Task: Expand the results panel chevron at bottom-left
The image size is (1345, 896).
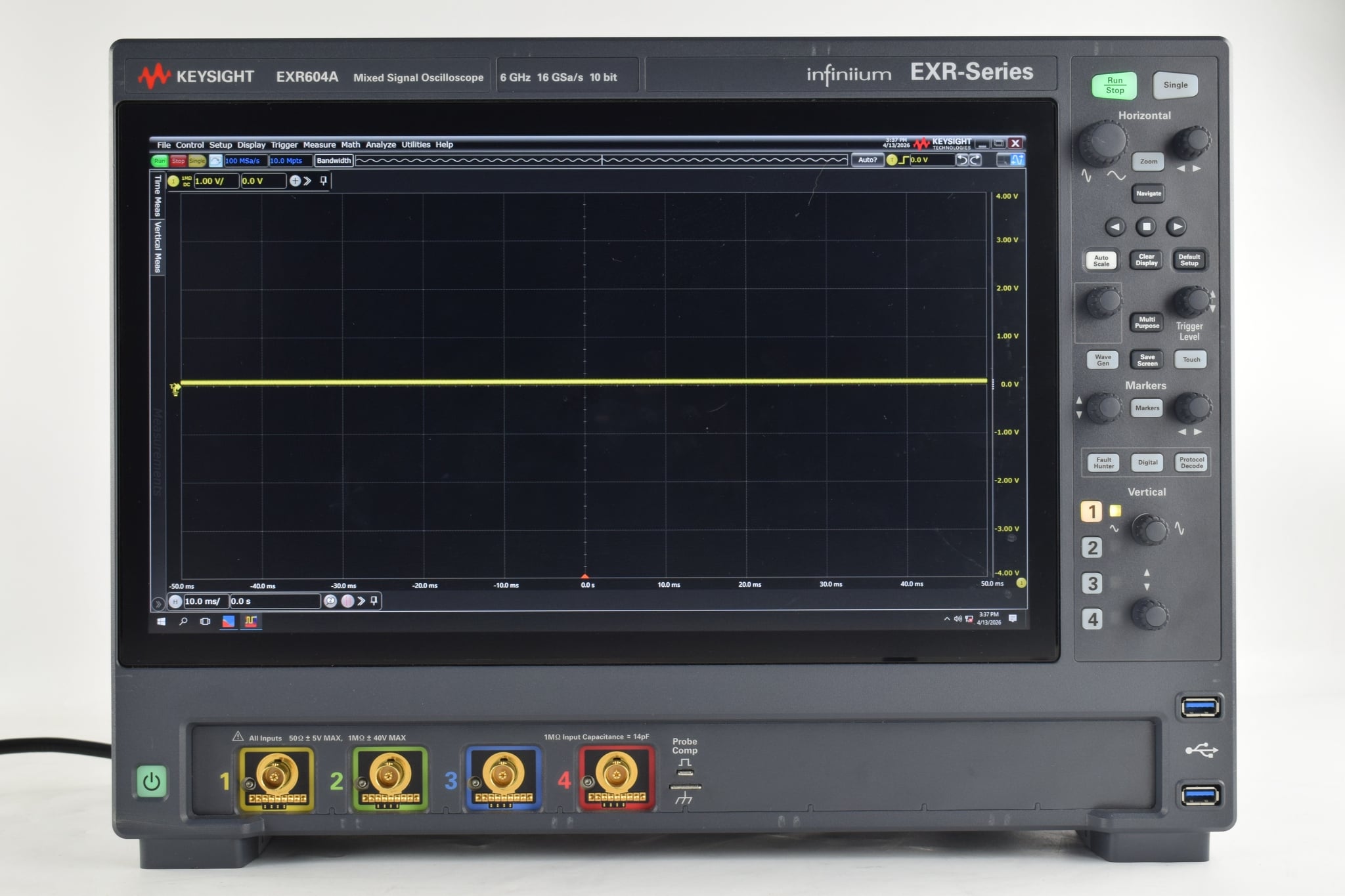Action: pyautogui.click(x=158, y=603)
